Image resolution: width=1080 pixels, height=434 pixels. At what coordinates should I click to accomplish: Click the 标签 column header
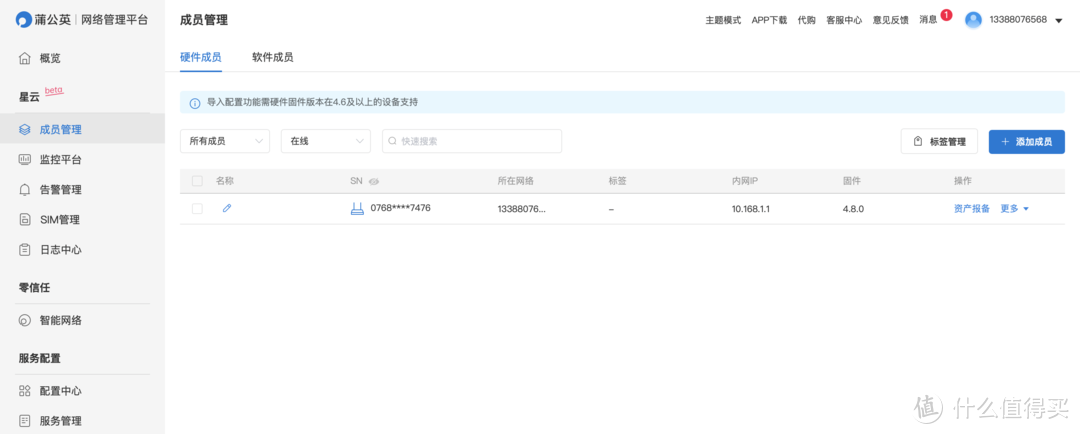pyautogui.click(x=618, y=181)
